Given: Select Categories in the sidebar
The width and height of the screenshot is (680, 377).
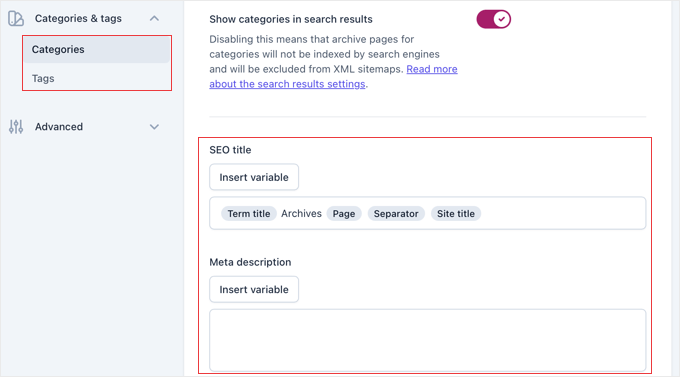Looking at the screenshot, I should 97,49.
